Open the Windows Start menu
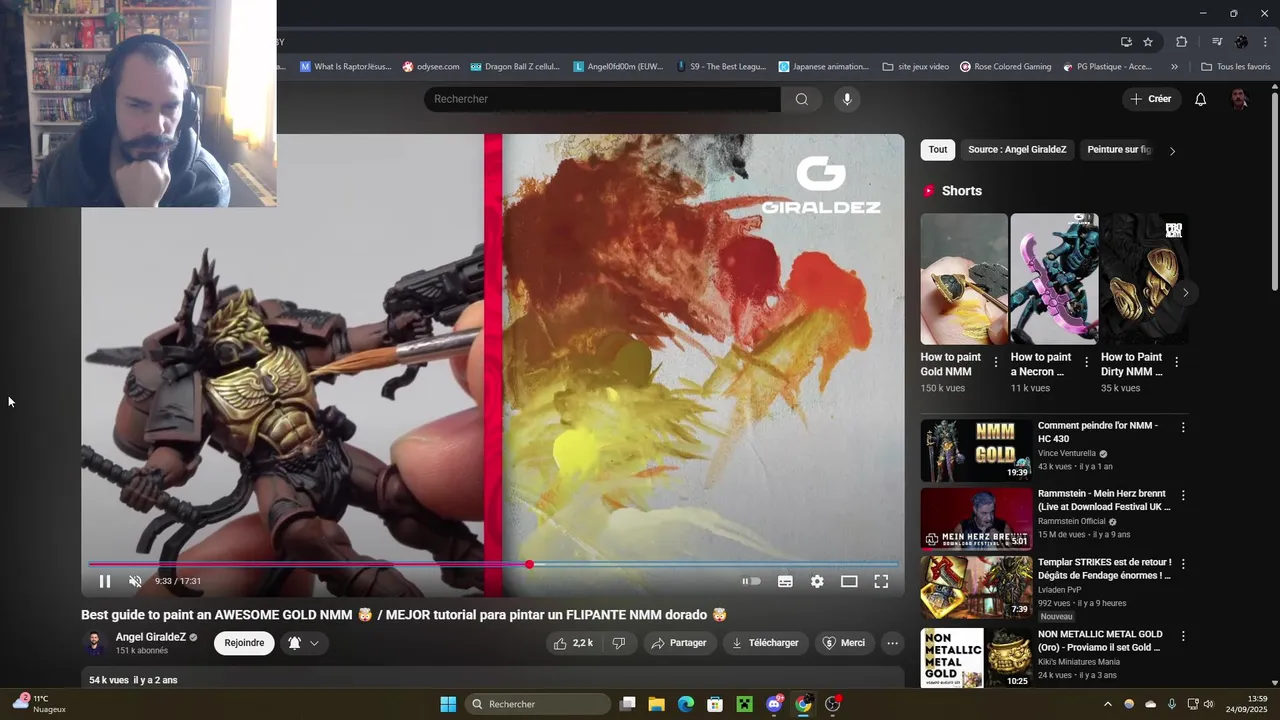1280x720 pixels. (x=448, y=704)
